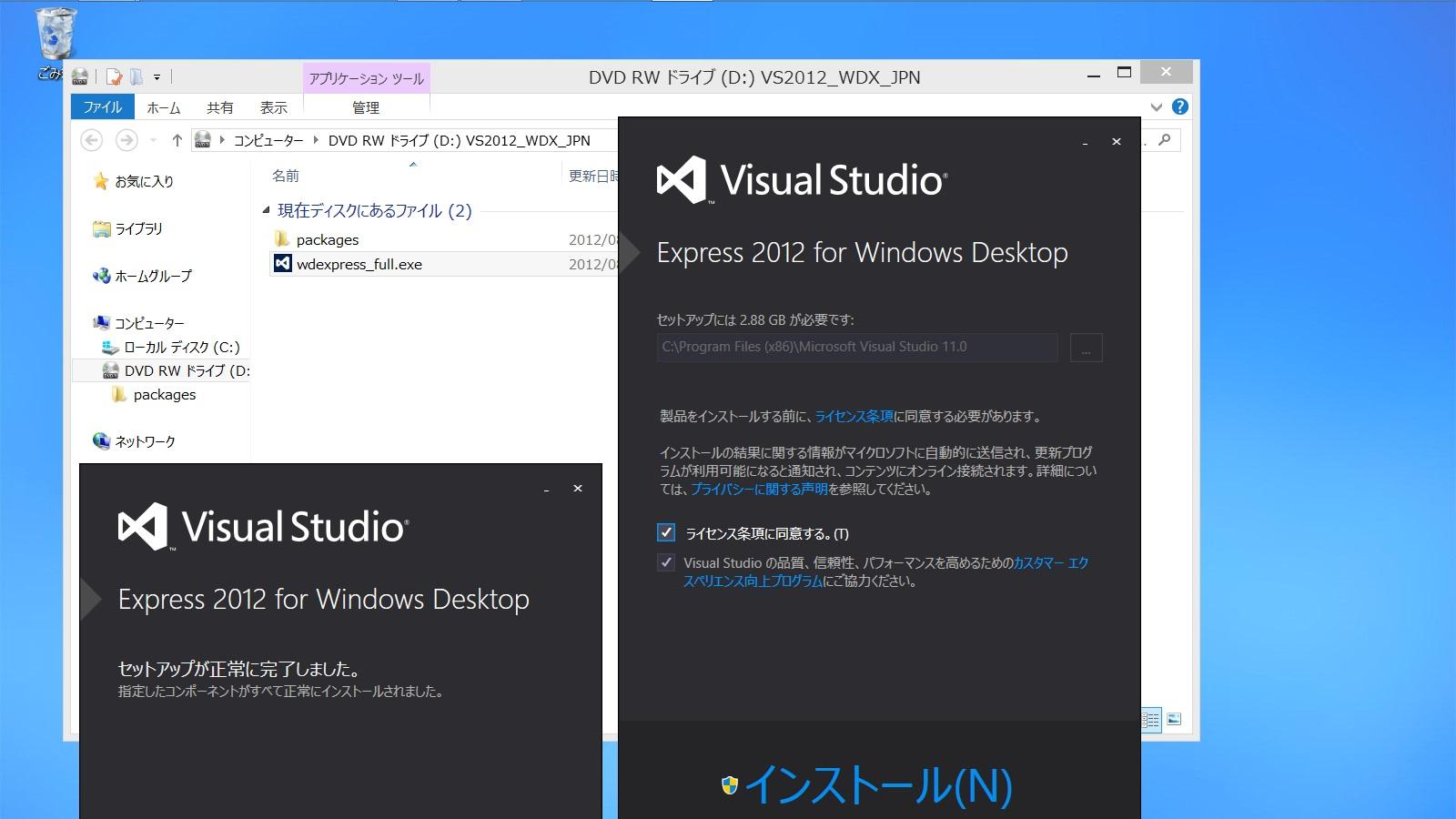Click the install path browse (...) button
The image size is (1456, 819).
(x=1086, y=348)
